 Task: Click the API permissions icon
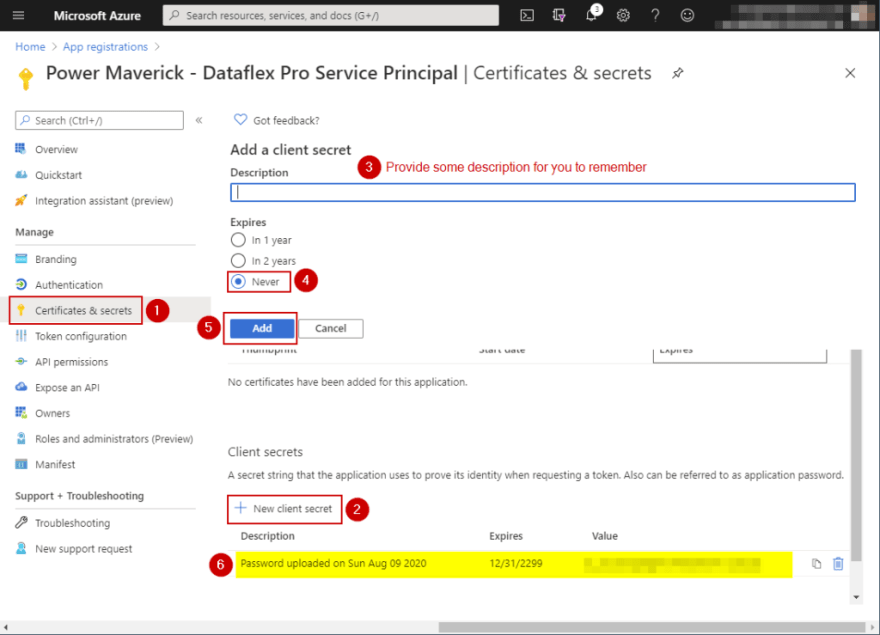[x=21, y=362]
